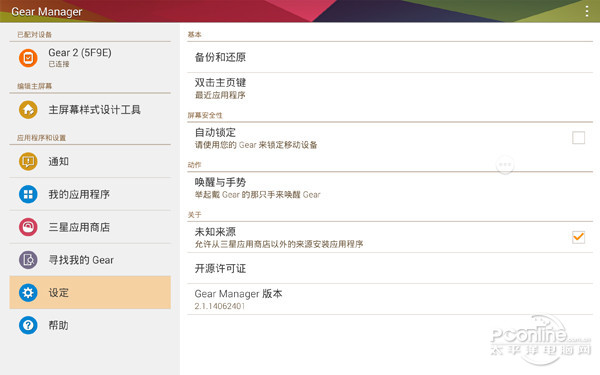Click the blue 设定 gear icon
This screenshot has width=600, height=375.
(28, 293)
